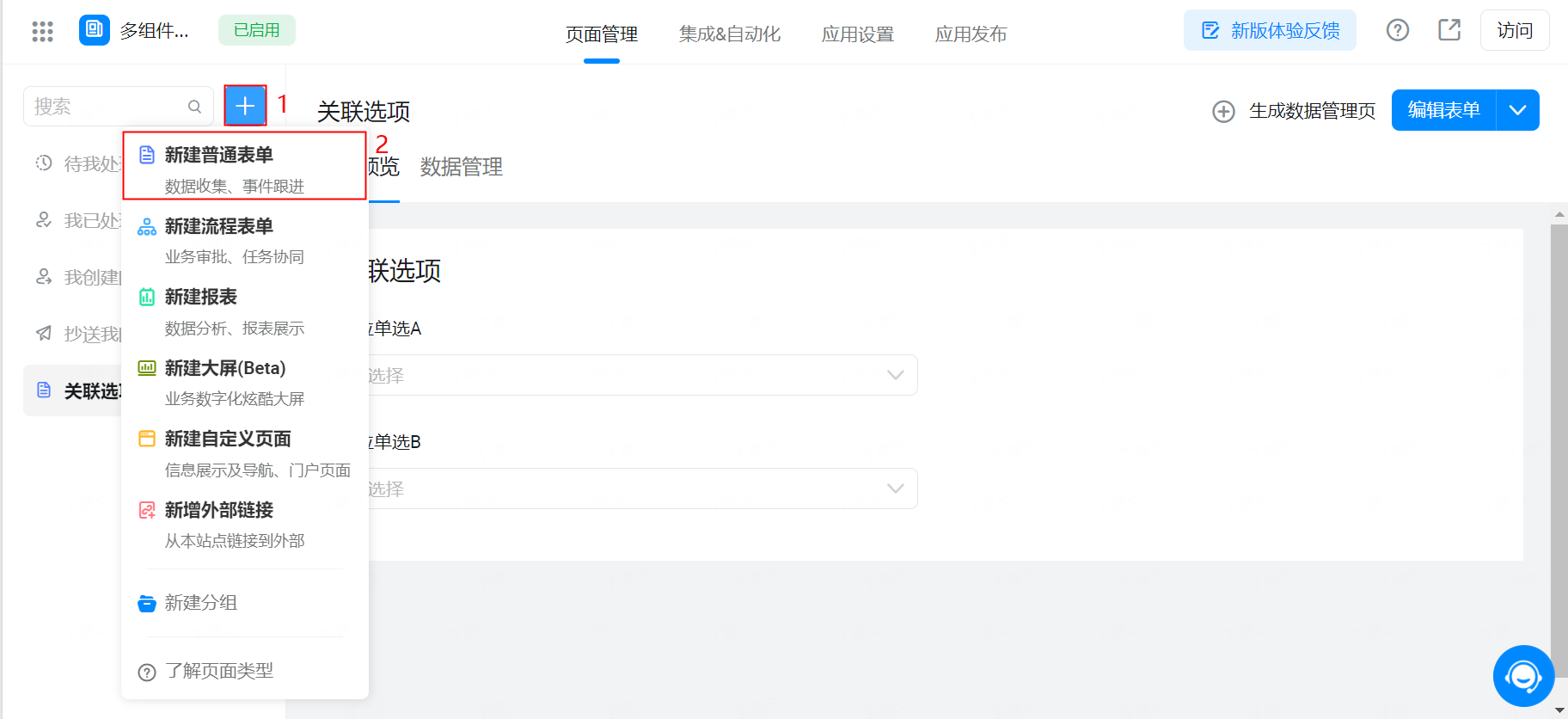1568x719 pixels.
Task: Click the green 新建报表 chart icon
Action: click(x=147, y=298)
